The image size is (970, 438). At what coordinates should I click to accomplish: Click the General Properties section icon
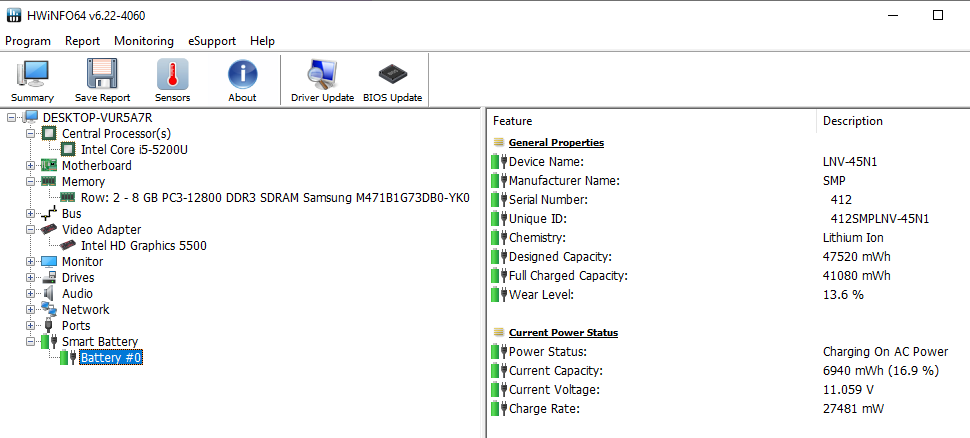coord(499,142)
